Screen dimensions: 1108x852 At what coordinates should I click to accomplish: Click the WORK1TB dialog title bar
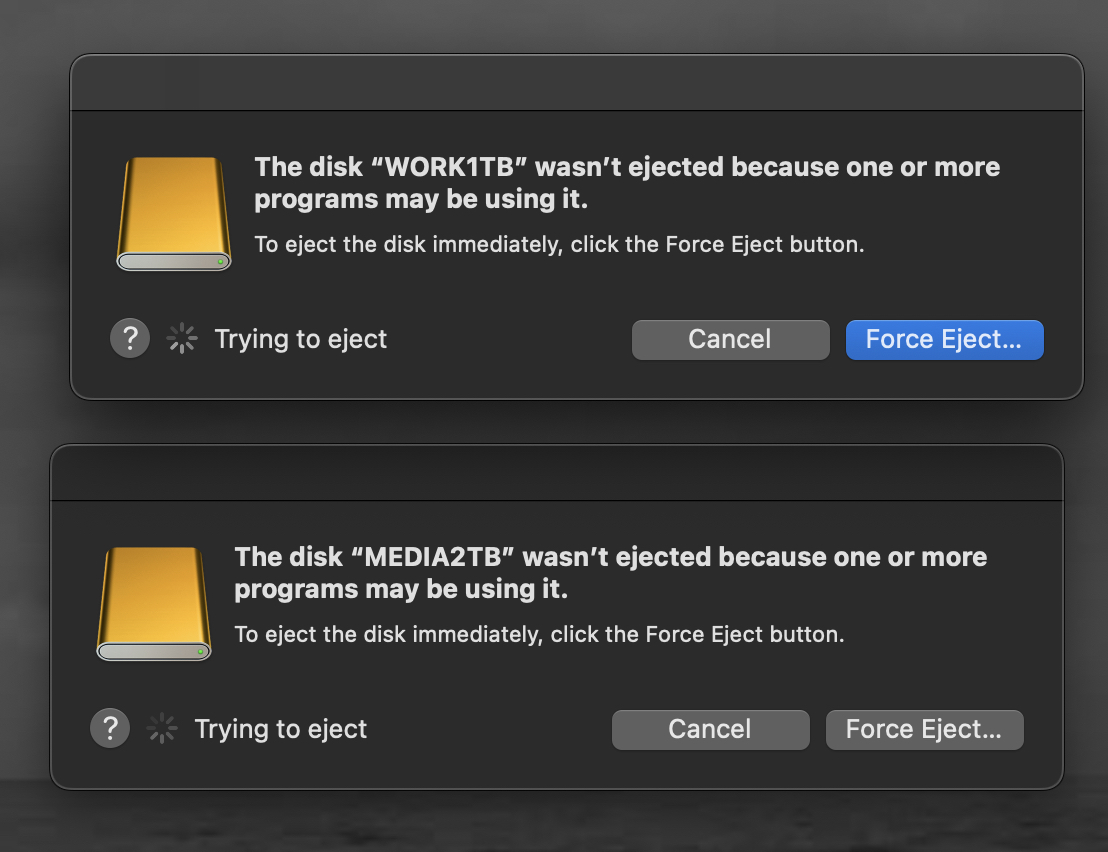tap(577, 83)
